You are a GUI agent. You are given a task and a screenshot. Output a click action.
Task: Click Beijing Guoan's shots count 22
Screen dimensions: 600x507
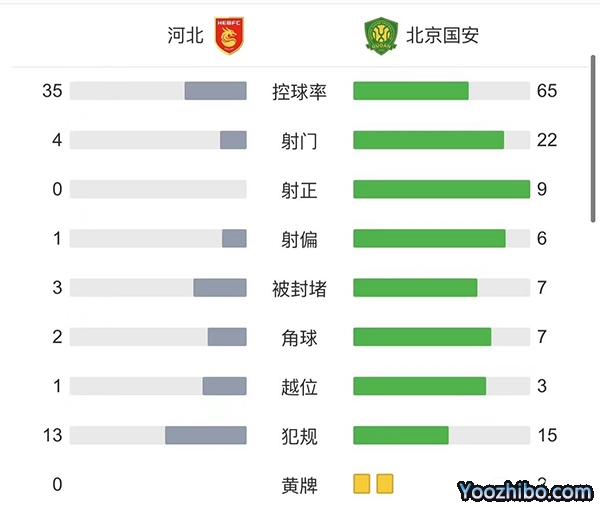(x=547, y=140)
